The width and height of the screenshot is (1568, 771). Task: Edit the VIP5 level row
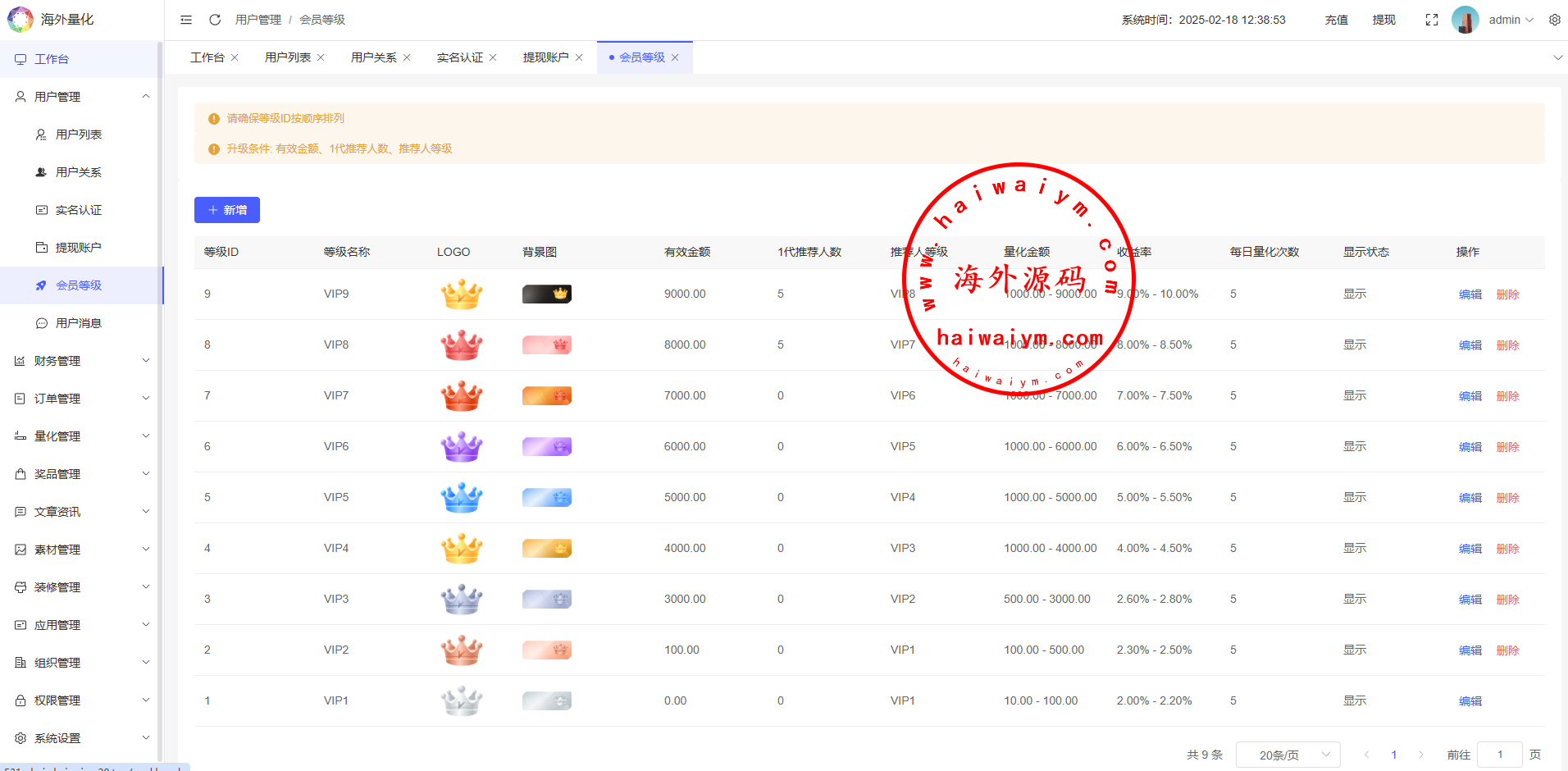(1470, 498)
